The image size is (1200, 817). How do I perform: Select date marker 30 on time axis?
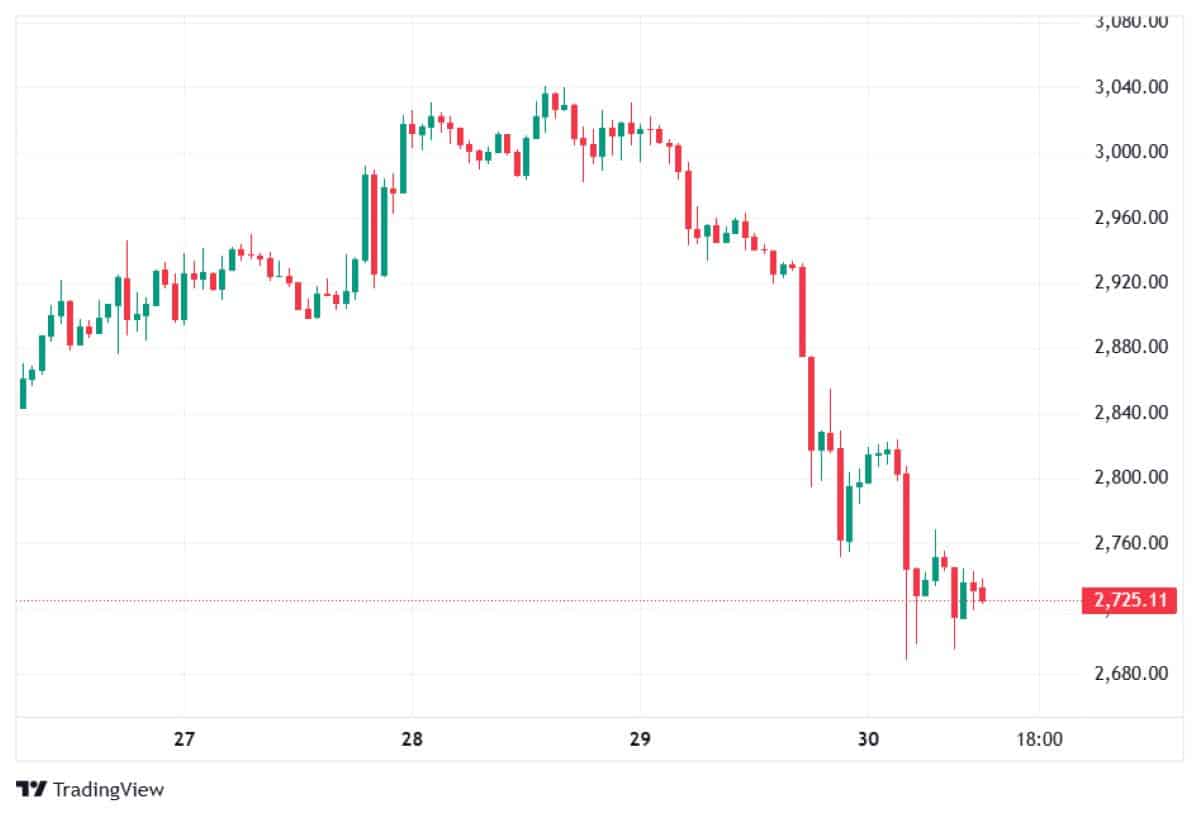[868, 740]
